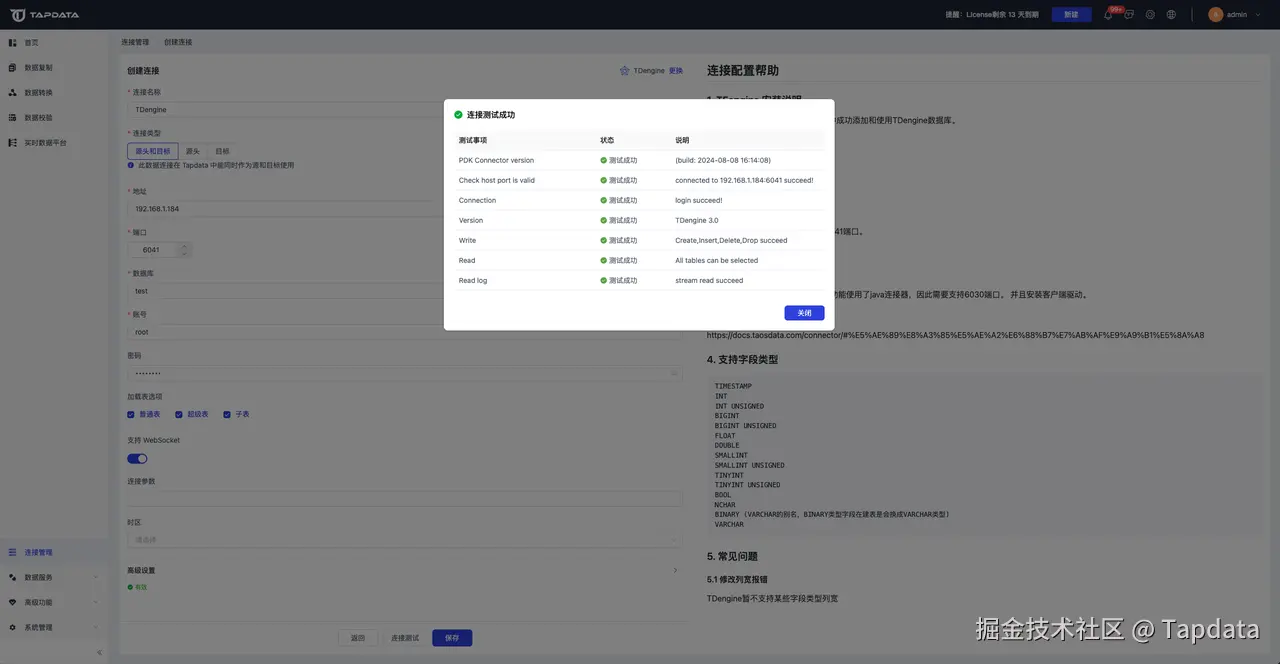Click the 数据转换 icon in sidebar
The width and height of the screenshot is (1280, 664).
[13, 93]
